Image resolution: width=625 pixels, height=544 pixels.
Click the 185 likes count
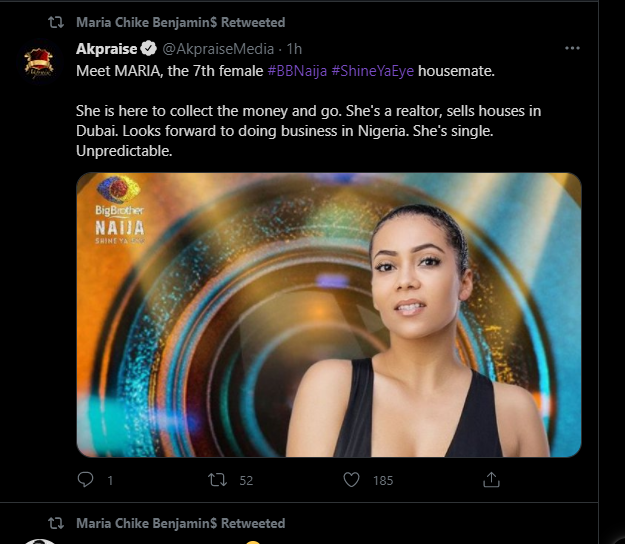[383, 481]
